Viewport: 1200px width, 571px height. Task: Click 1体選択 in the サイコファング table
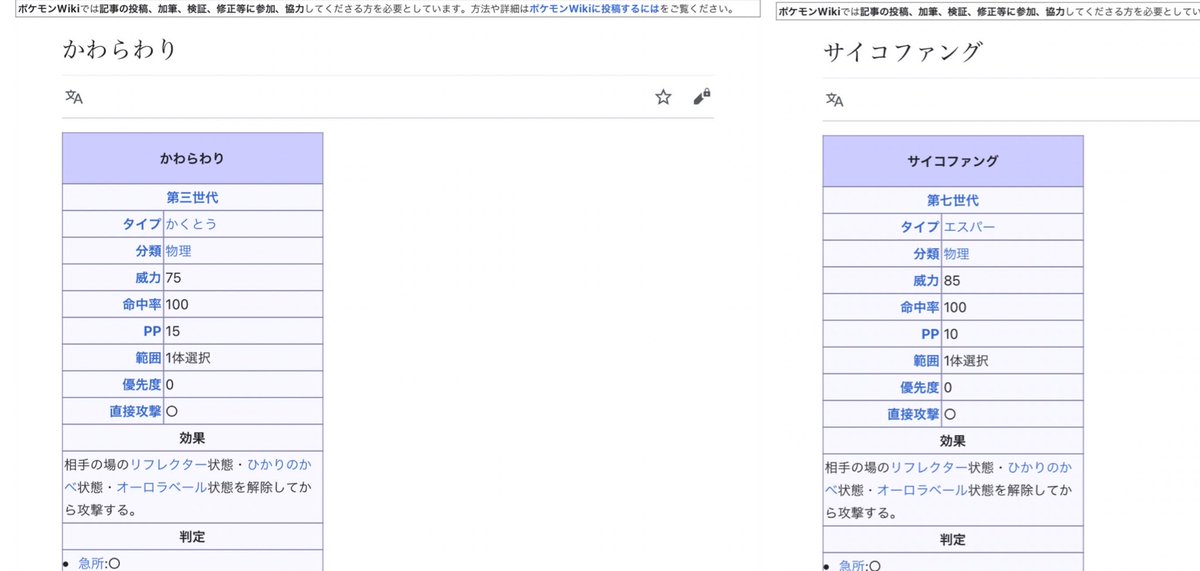click(967, 361)
